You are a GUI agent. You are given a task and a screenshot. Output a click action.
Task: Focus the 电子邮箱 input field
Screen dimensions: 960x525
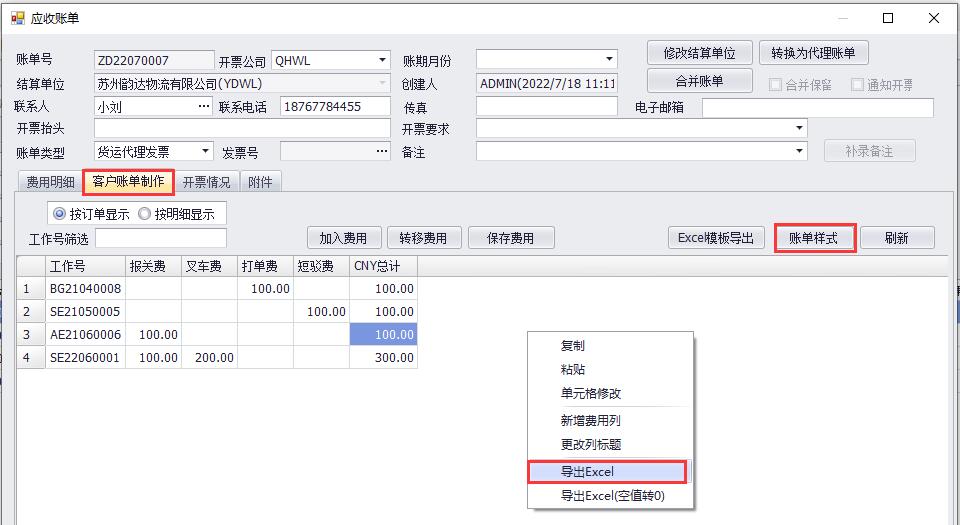(818, 108)
